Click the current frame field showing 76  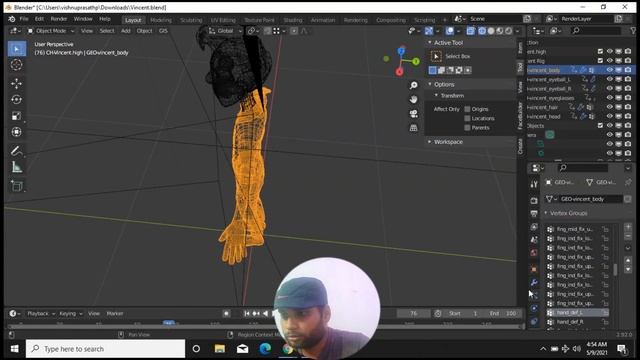(x=414, y=313)
